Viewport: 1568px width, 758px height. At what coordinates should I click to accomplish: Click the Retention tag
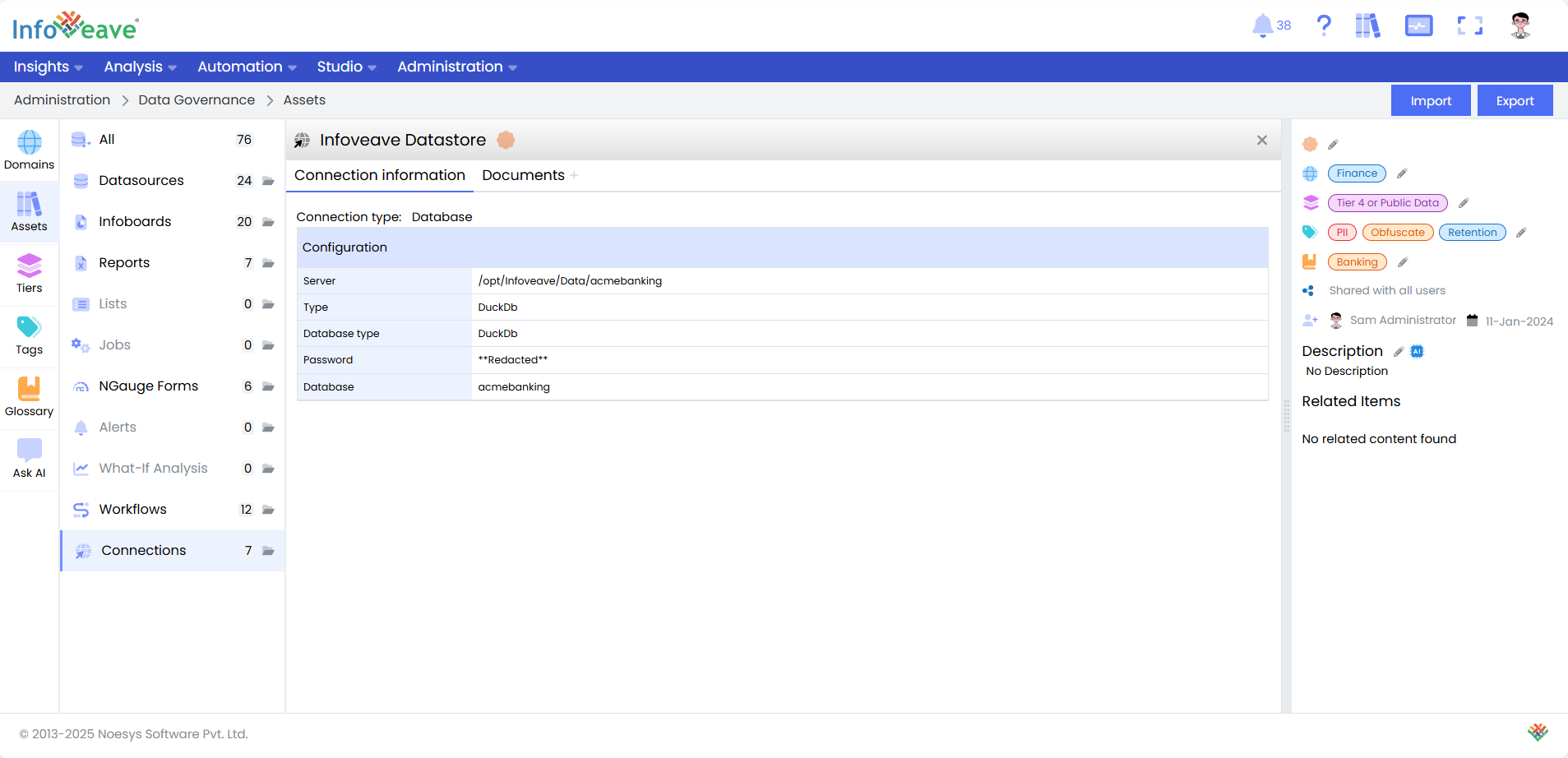1472,233
